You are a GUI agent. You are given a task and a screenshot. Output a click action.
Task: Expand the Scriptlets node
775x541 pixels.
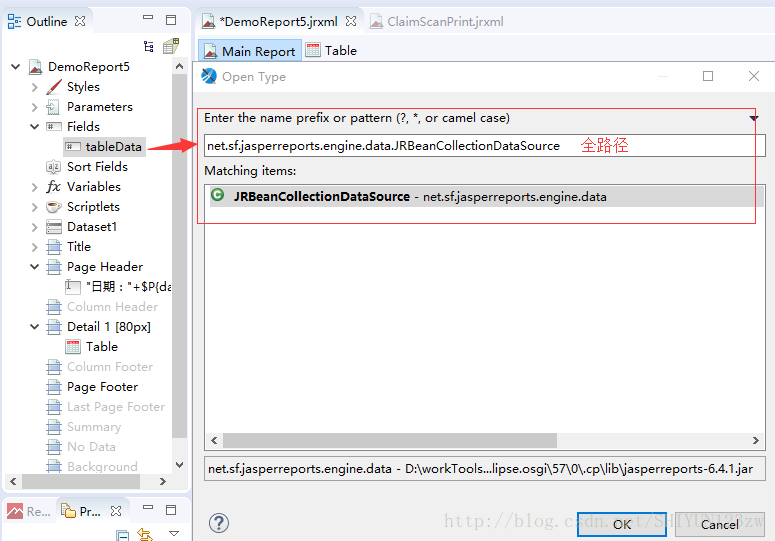pyautogui.click(x=34, y=207)
